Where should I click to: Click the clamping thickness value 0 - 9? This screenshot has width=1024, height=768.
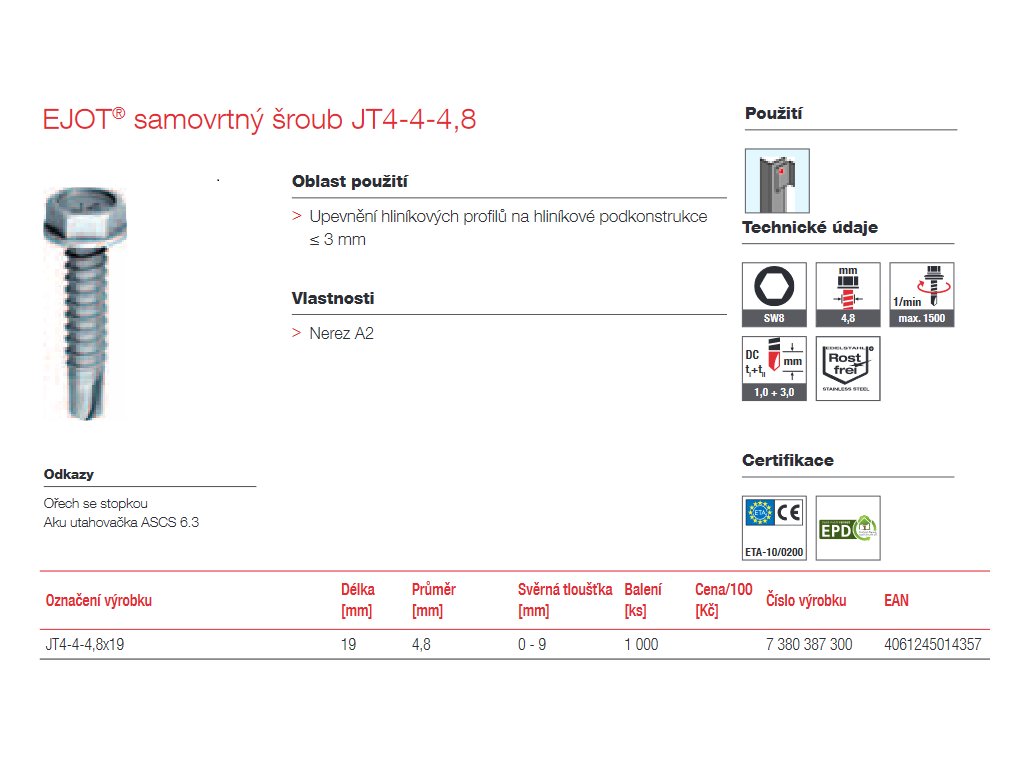[x=532, y=645]
